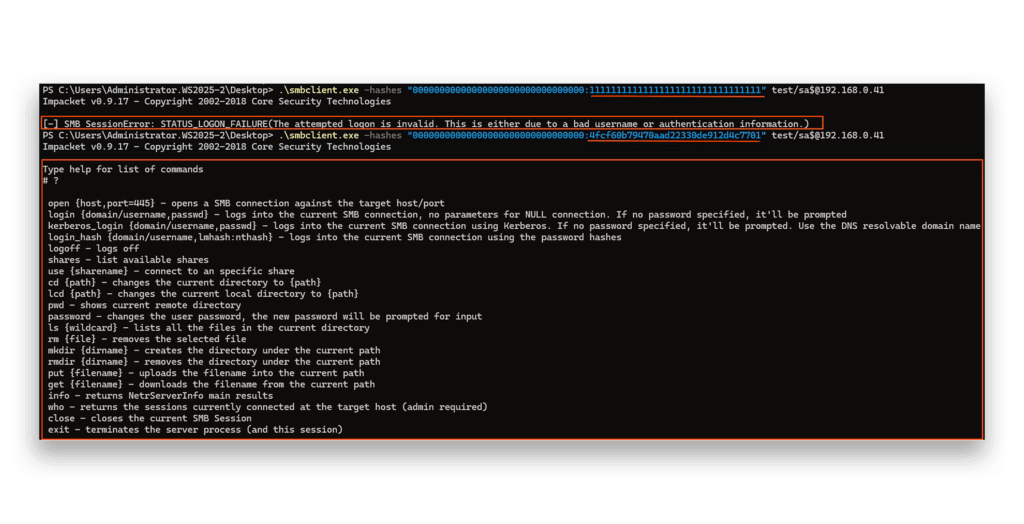
Task: Click the 'get {filename}' help line
Action: pyautogui.click(x=211, y=384)
